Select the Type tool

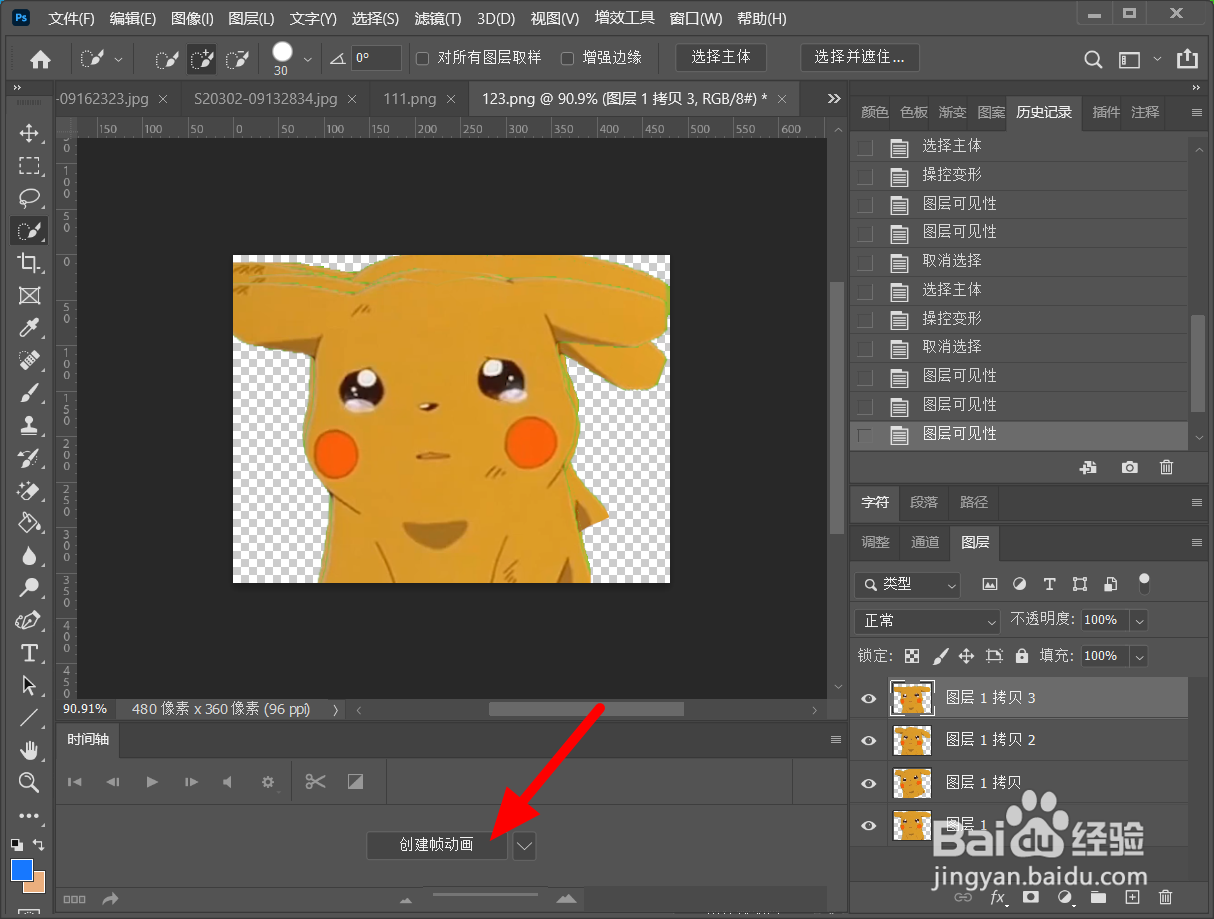pyautogui.click(x=29, y=653)
